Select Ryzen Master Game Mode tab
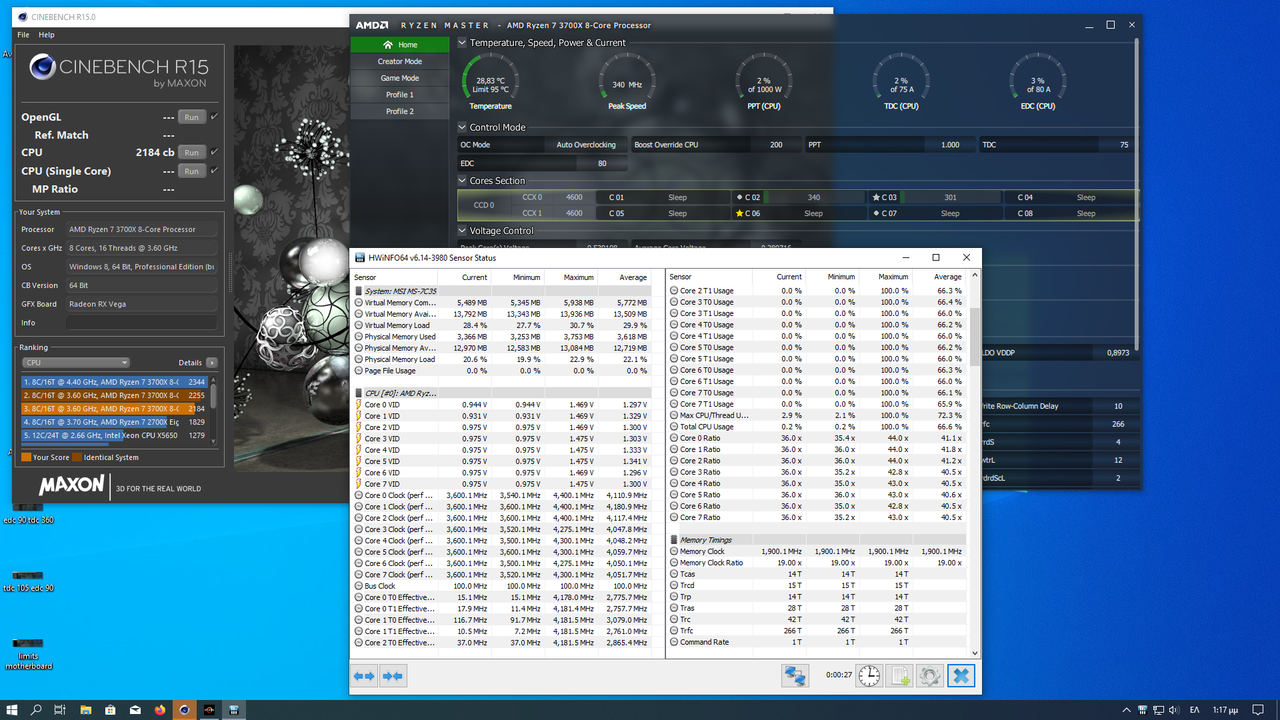The height and width of the screenshot is (720, 1280). (x=400, y=78)
